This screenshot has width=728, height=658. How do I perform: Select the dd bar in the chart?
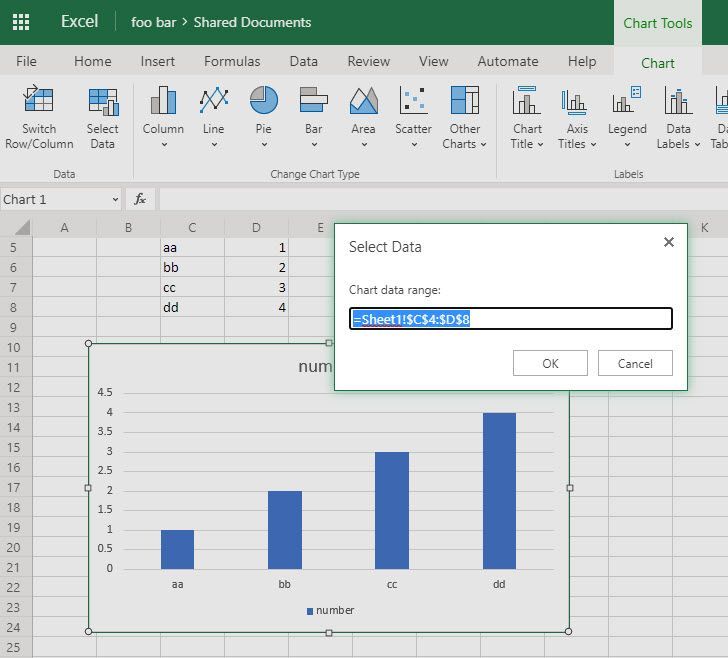click(x=499, y=491)
